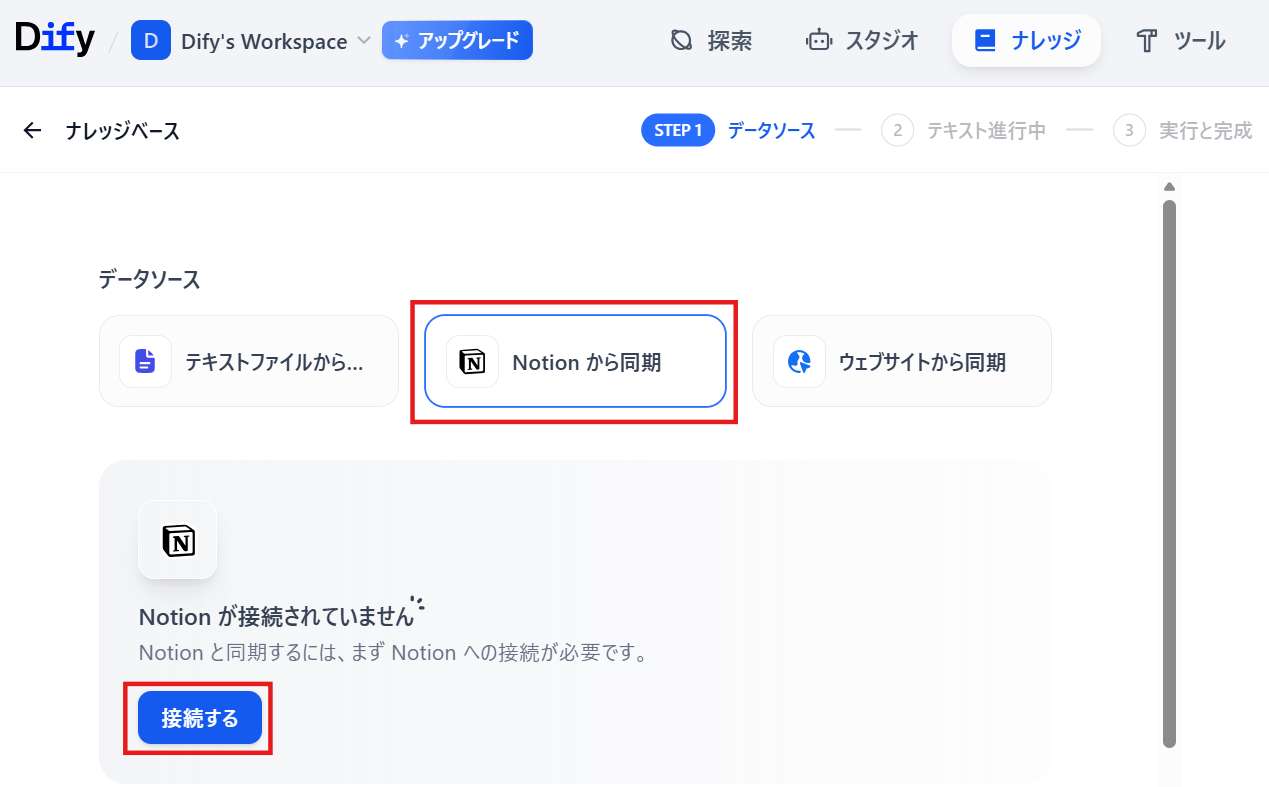
Task: Choose the ウェブサイトから同期 data source
Action: click(902, 361)
